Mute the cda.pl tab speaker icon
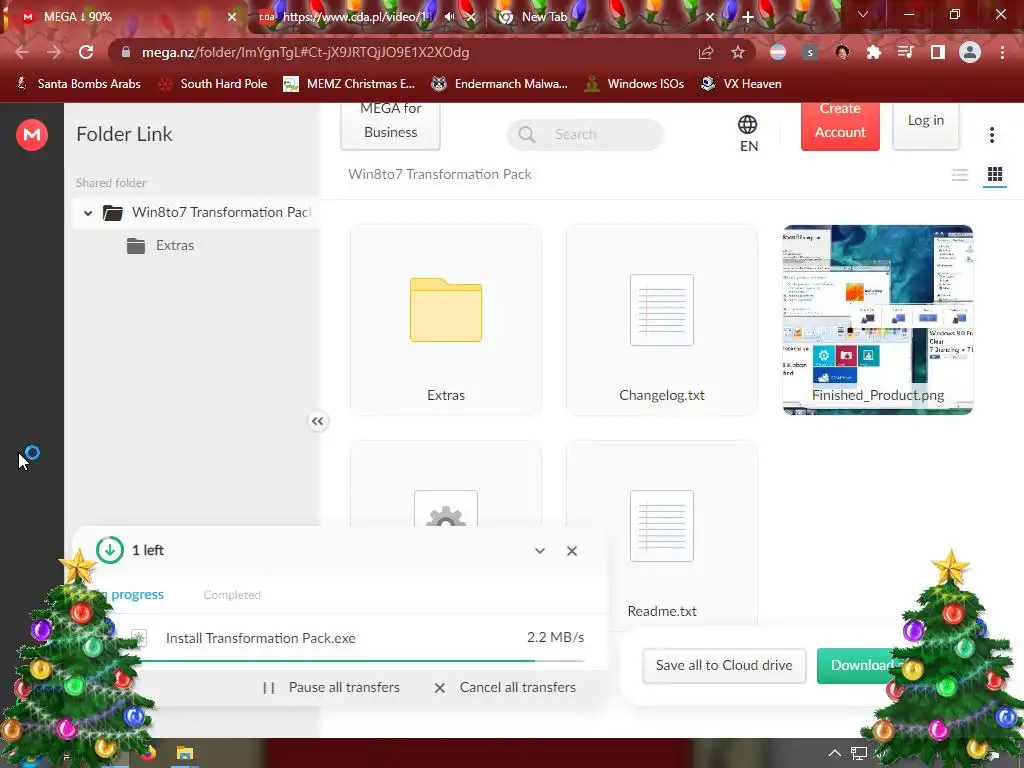Screen dimensions: 1024x768 tap(449, 17)
